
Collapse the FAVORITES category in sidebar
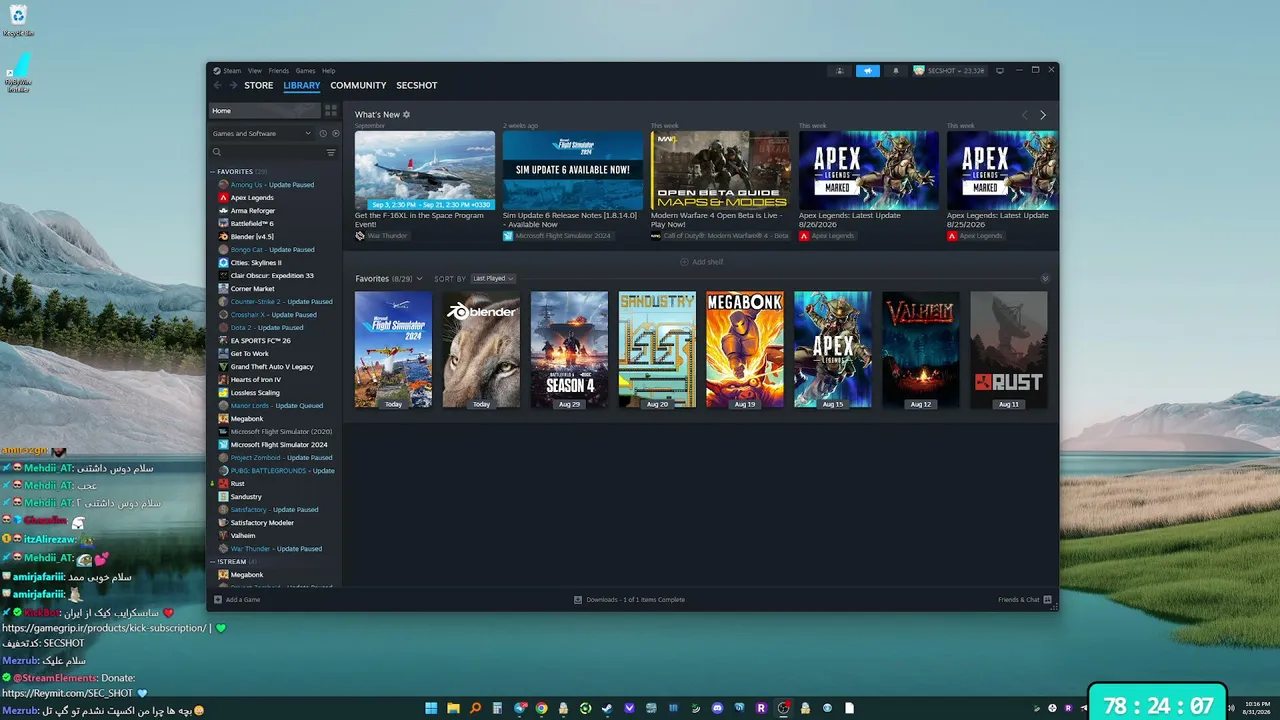coord(213,172)
